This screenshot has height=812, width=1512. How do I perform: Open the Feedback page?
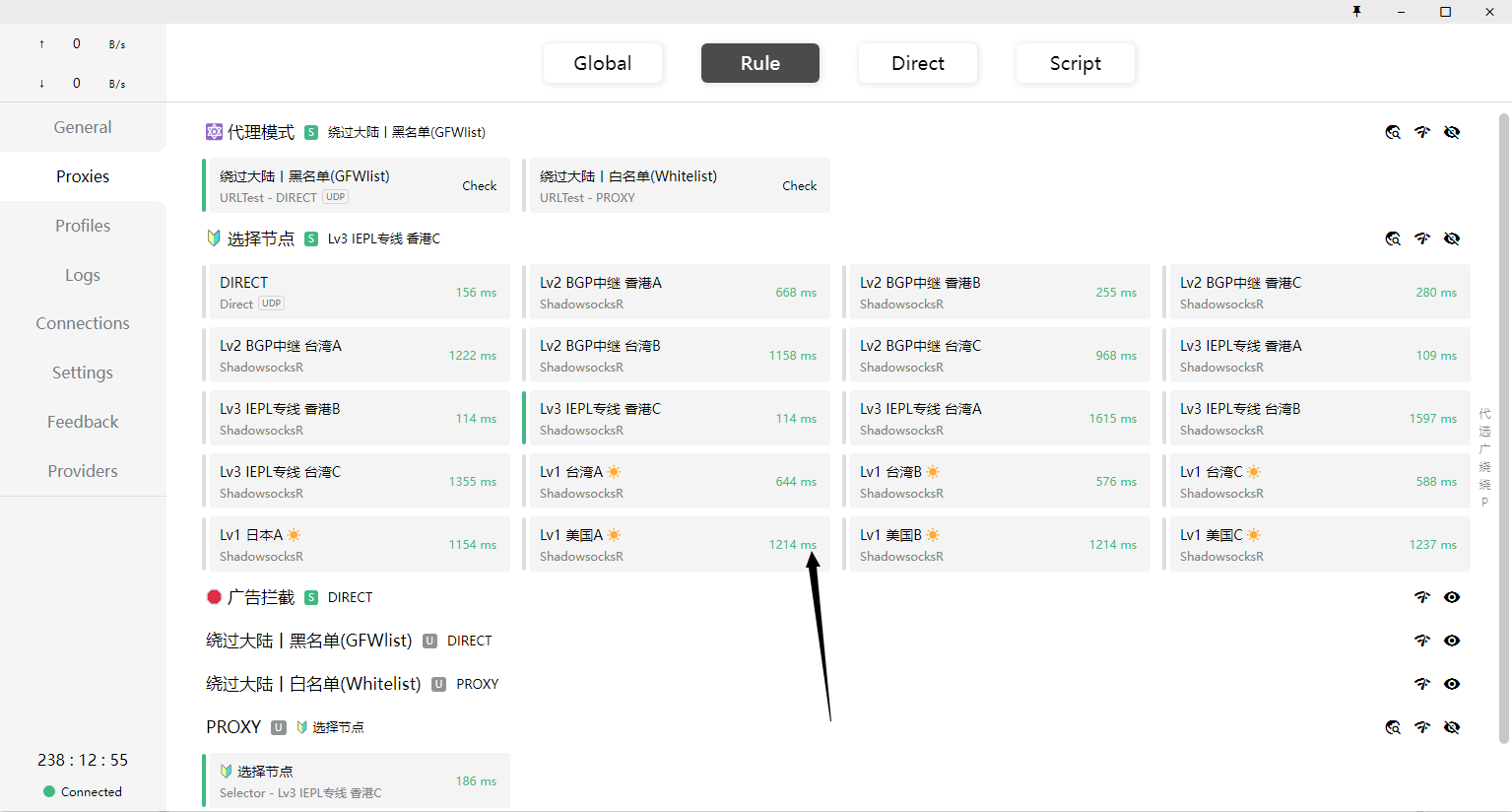(x=83, y=422)
